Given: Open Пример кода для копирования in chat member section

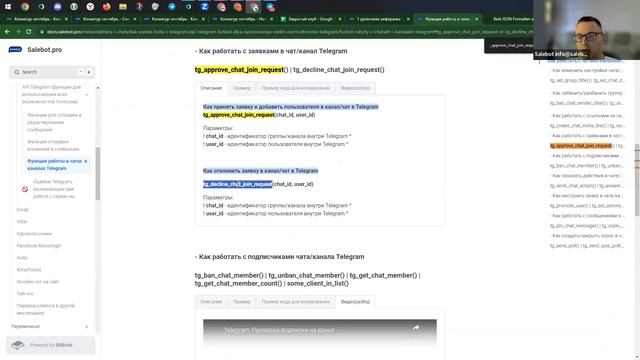Looking at the screenshot, I should 296,302.
